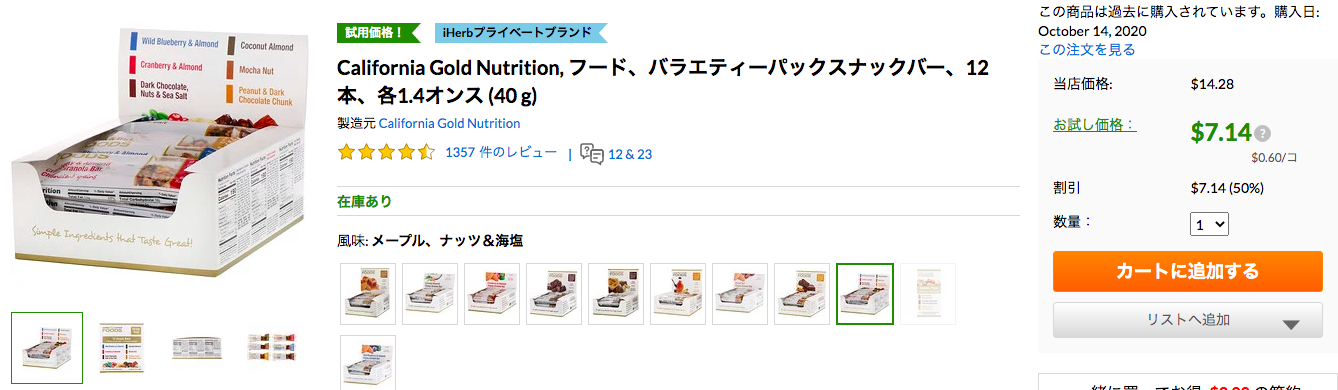Select the flavor swatch on the second row
1338x390 pixels.
(x=368, y=362)
